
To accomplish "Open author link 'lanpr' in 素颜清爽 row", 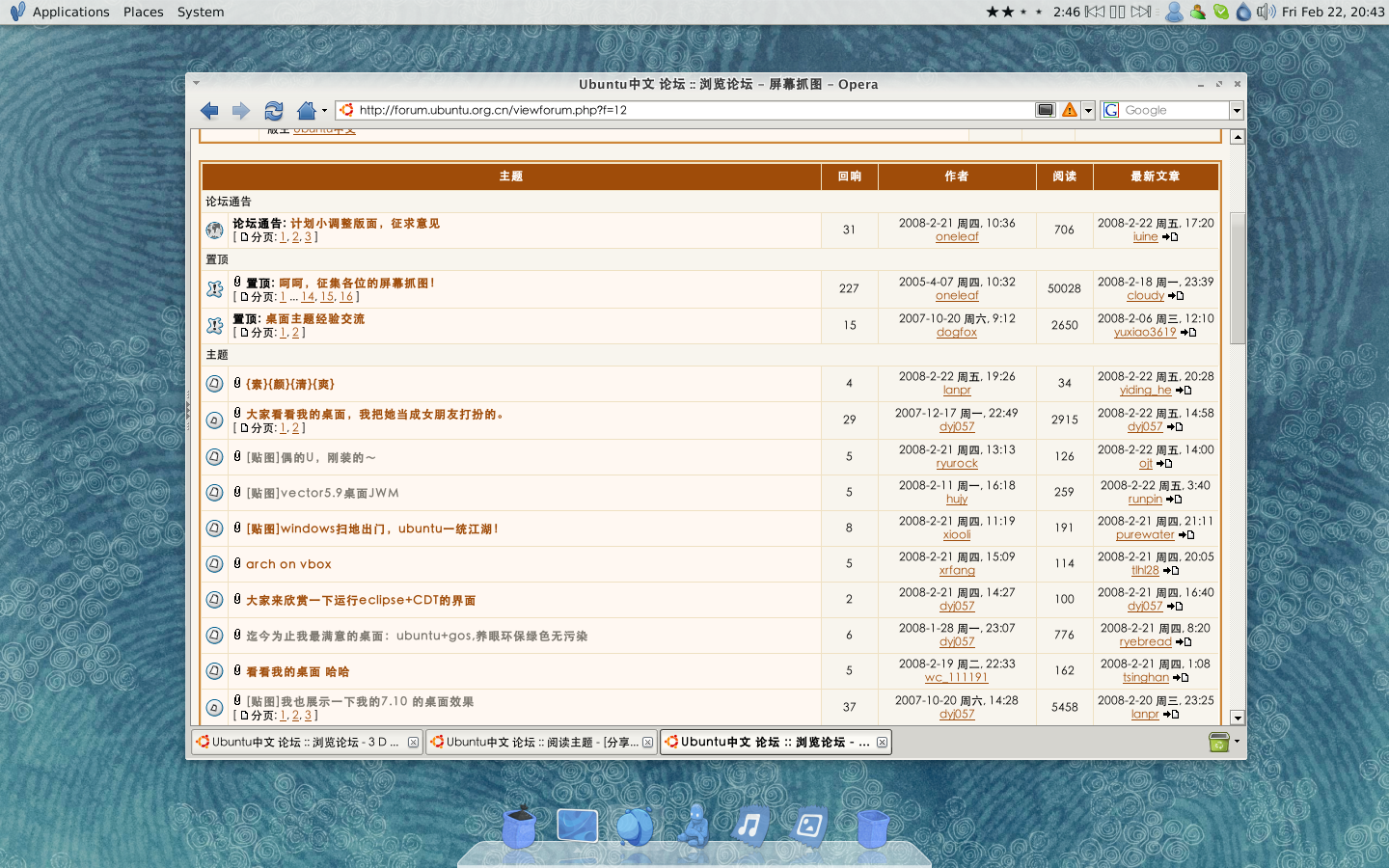I will click(957, 390).
